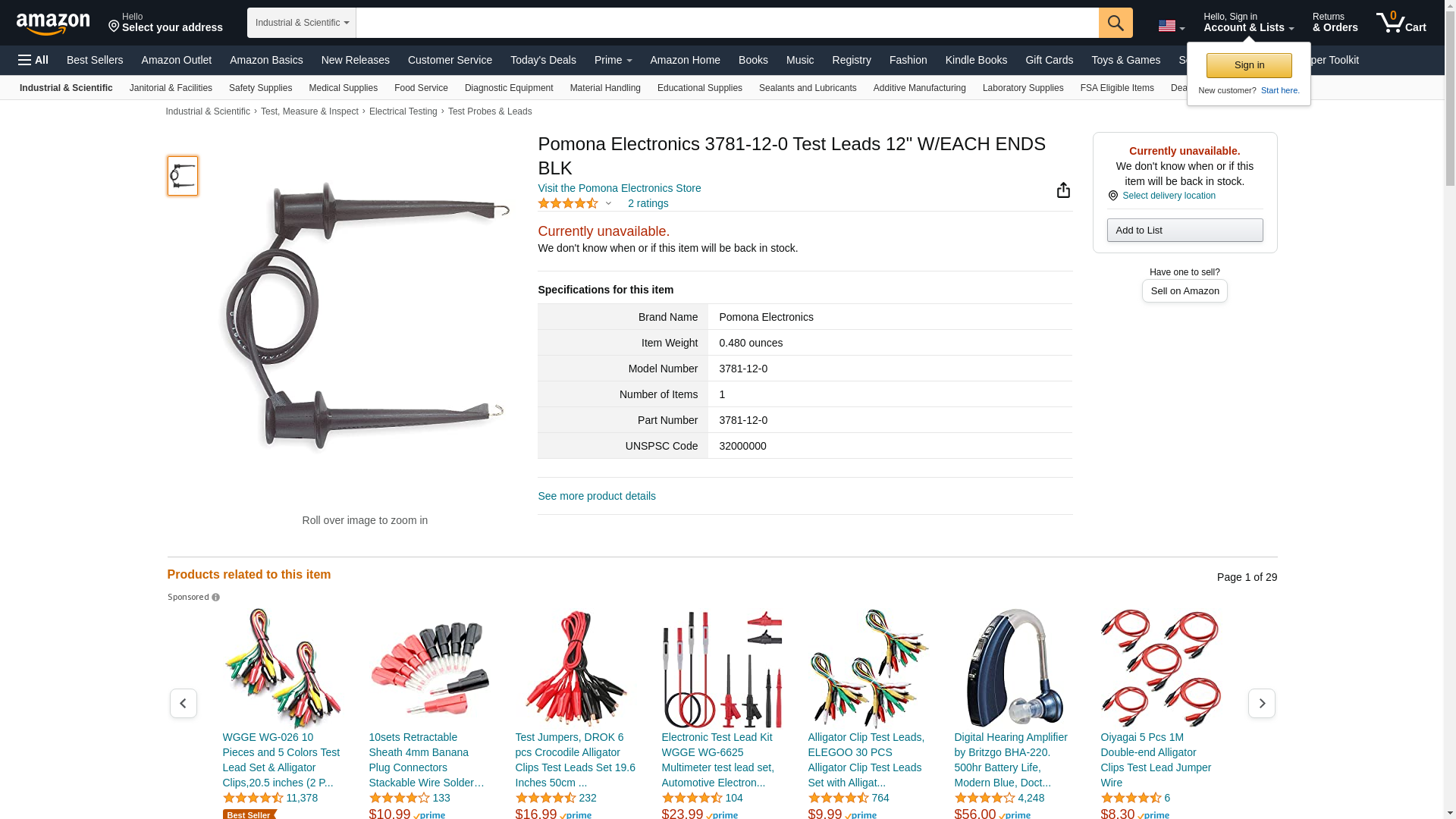Click the US flag language selector
This screenshot has width=1456, height=819.
pos(1172,27)
